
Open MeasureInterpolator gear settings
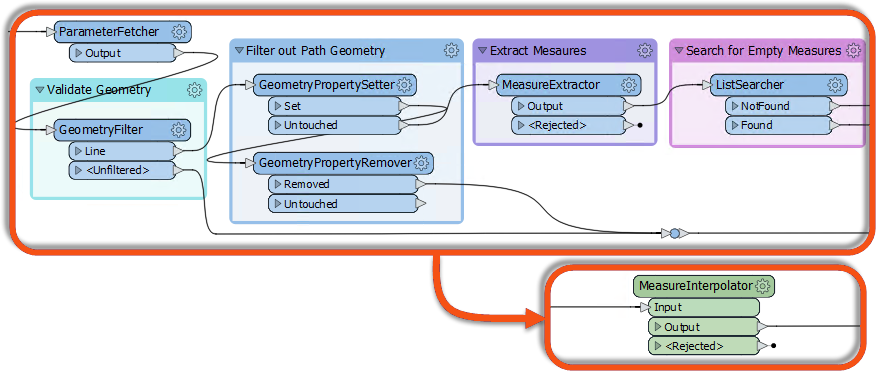tap(762, 286)
